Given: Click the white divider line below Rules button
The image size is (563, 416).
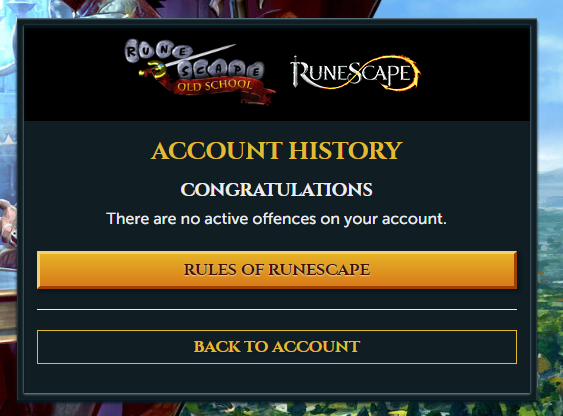Looking at the screenshot, I should tap(277, 309).
